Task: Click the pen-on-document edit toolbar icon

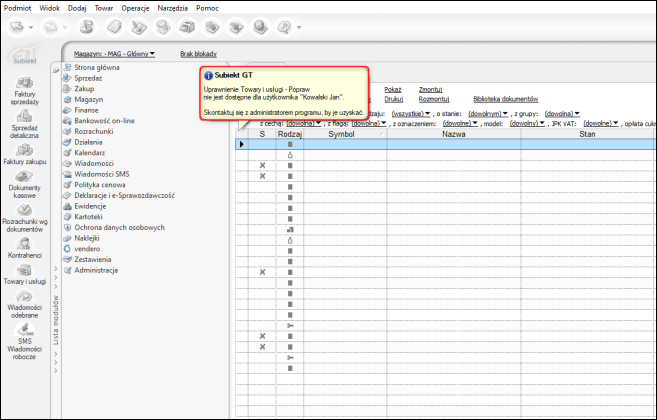Action: point(139,27)
